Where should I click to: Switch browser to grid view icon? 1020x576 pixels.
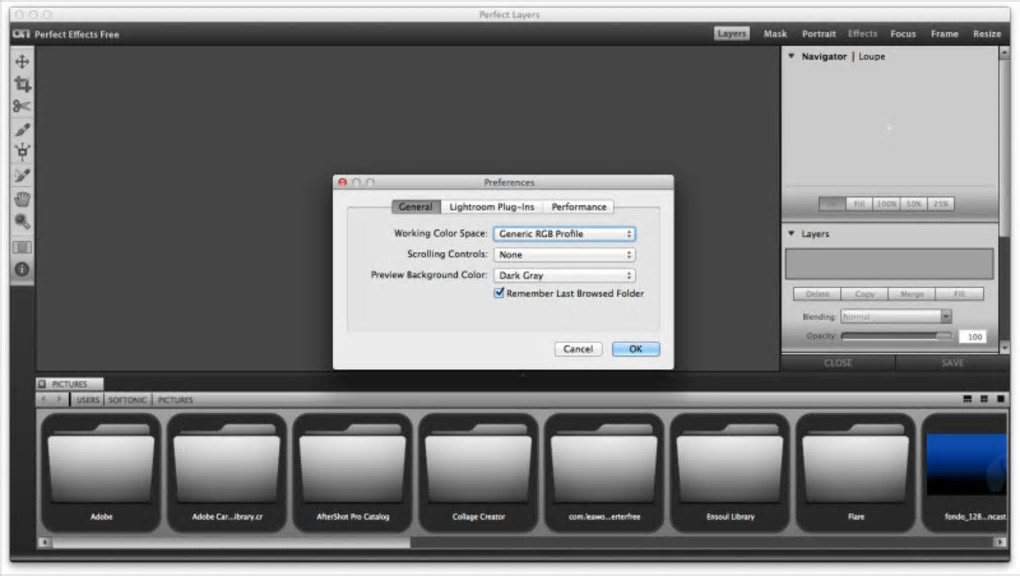coord(984,399)
